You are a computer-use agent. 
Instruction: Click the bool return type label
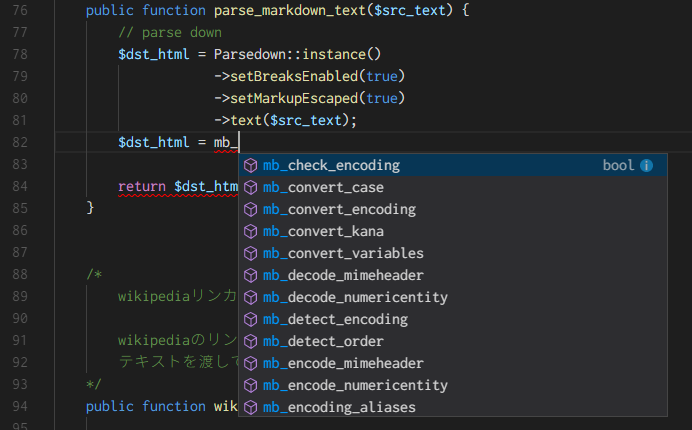(x=618, y=165)
